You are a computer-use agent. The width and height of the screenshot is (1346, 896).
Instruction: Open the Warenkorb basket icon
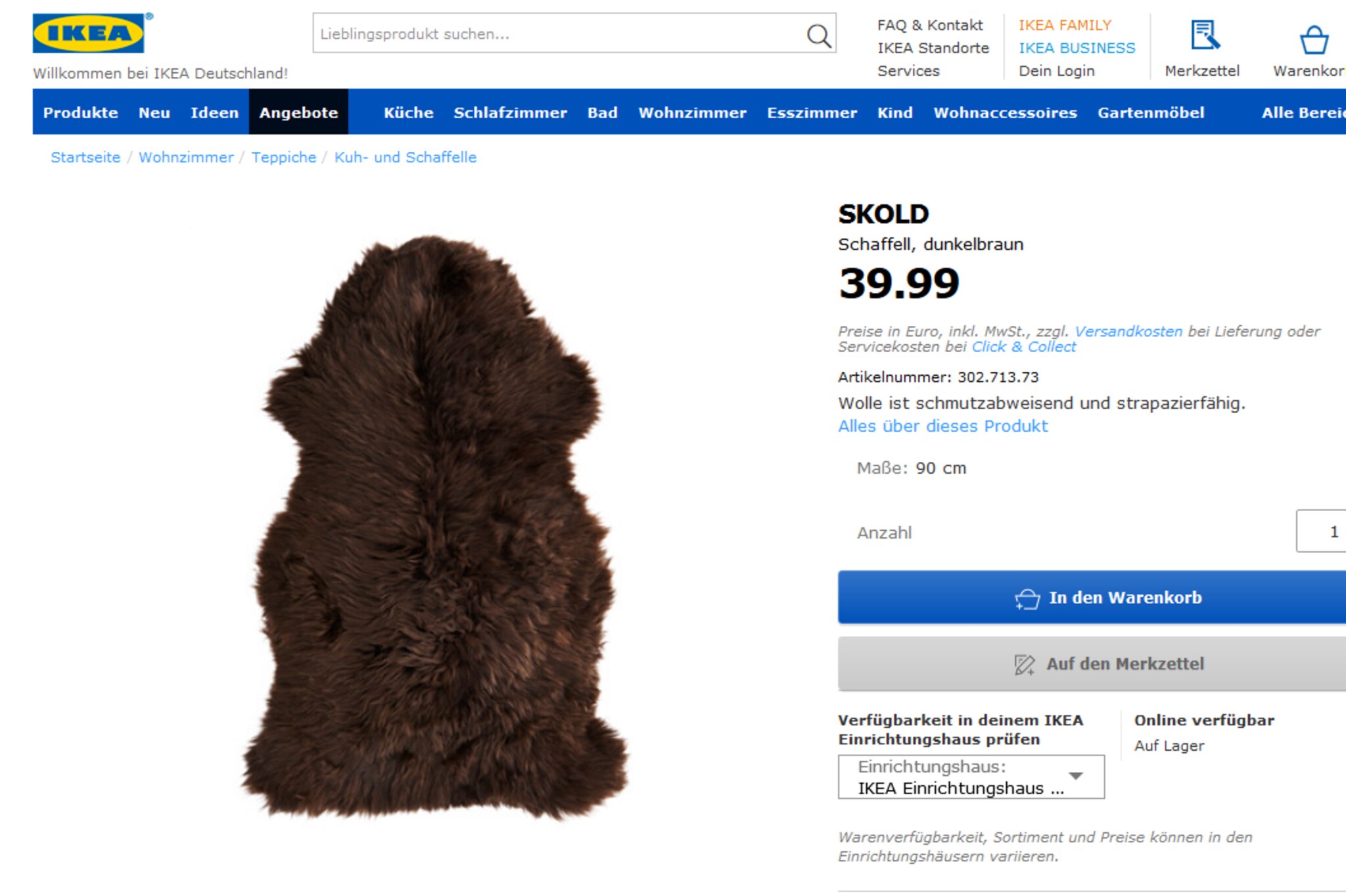click(1314, 39)
